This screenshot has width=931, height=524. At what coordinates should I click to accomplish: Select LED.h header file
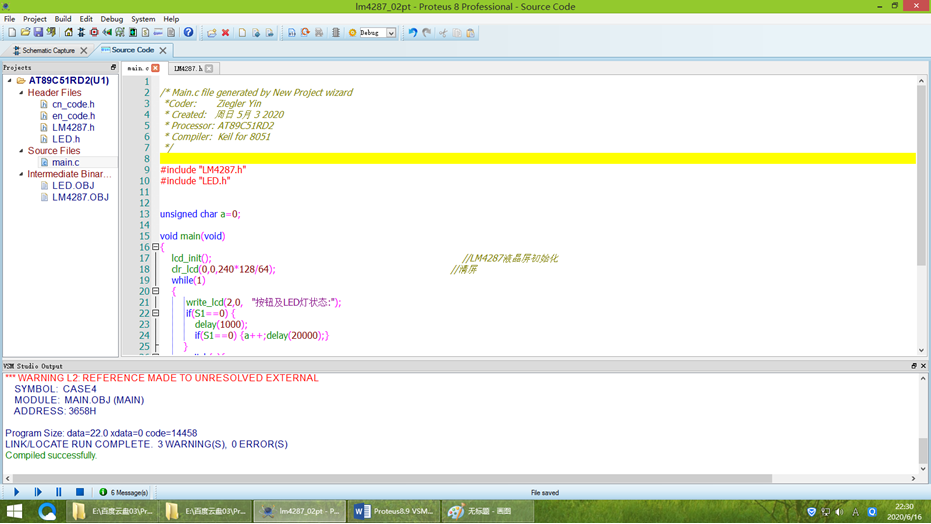point(66,139)
